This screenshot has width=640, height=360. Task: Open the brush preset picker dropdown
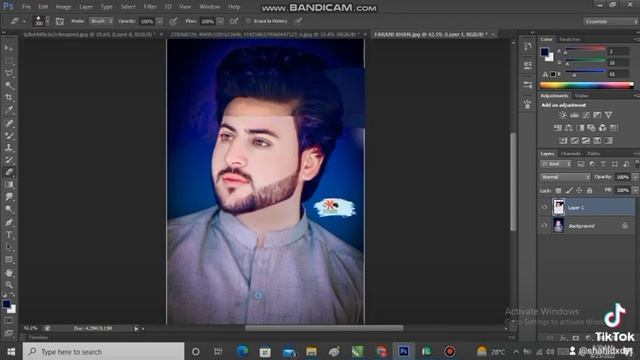(47, 21)
